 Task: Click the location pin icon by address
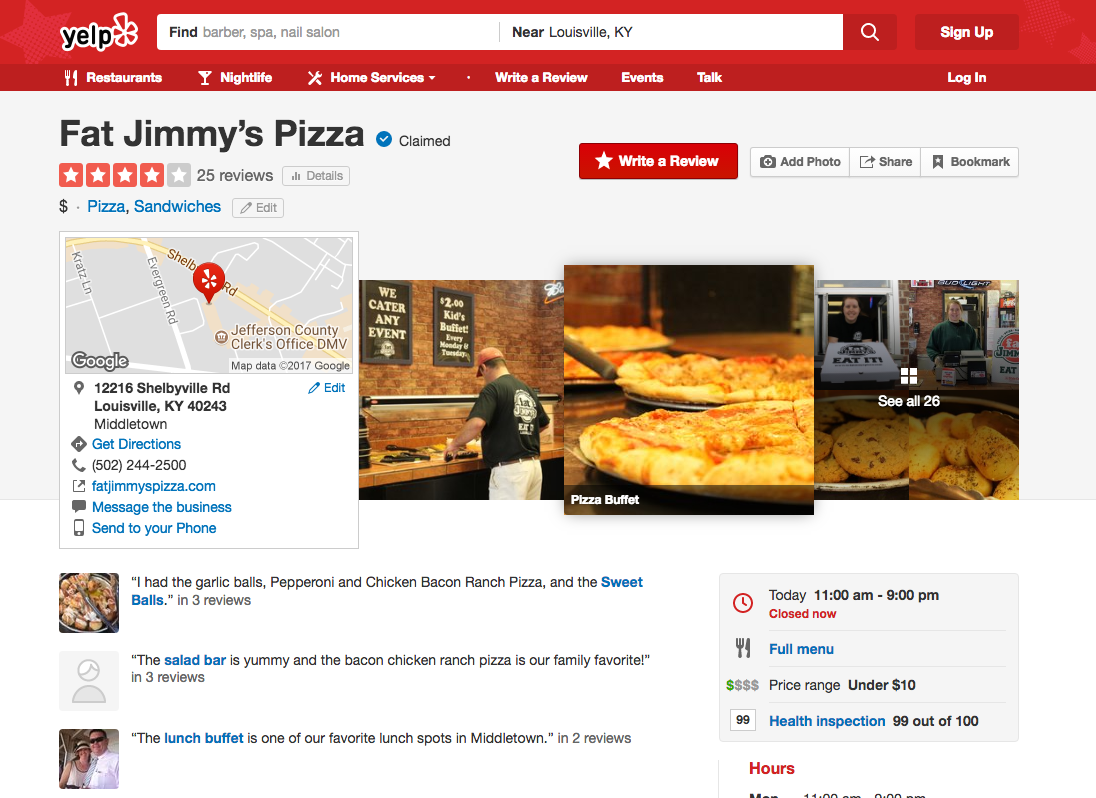click(79, 388)
